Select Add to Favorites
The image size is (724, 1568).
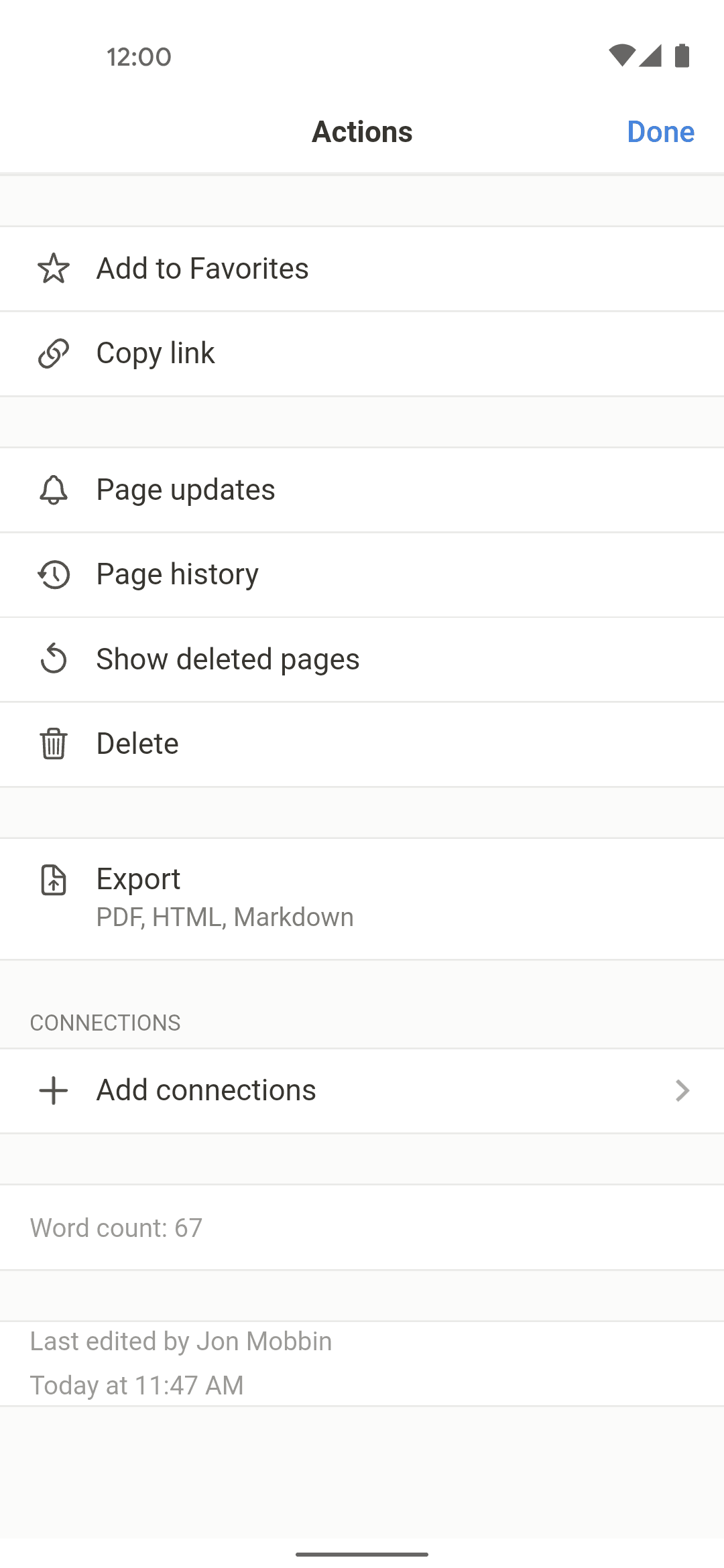point(202,269)
